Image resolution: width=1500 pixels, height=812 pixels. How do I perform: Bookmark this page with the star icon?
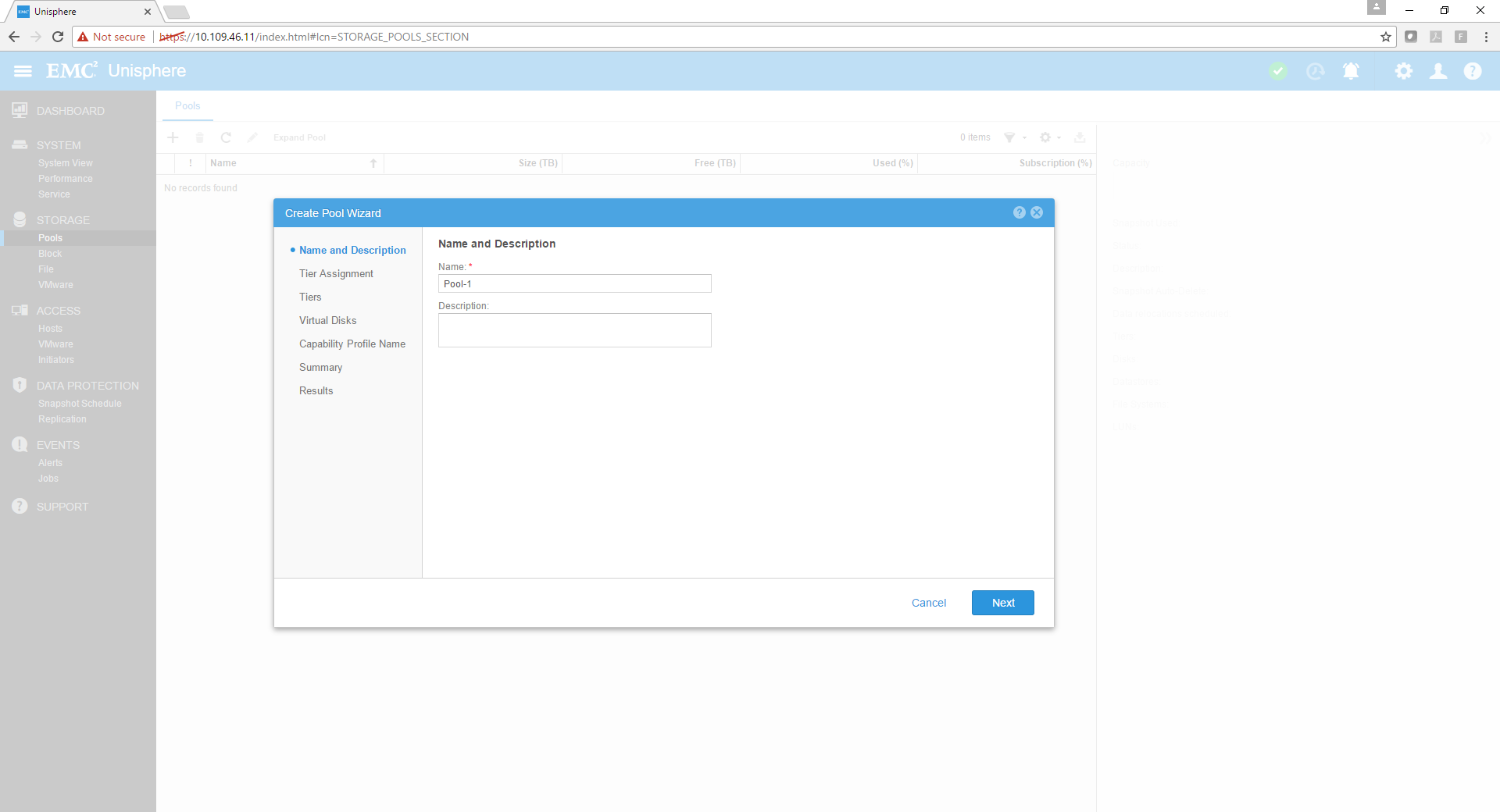point(1385,37)
